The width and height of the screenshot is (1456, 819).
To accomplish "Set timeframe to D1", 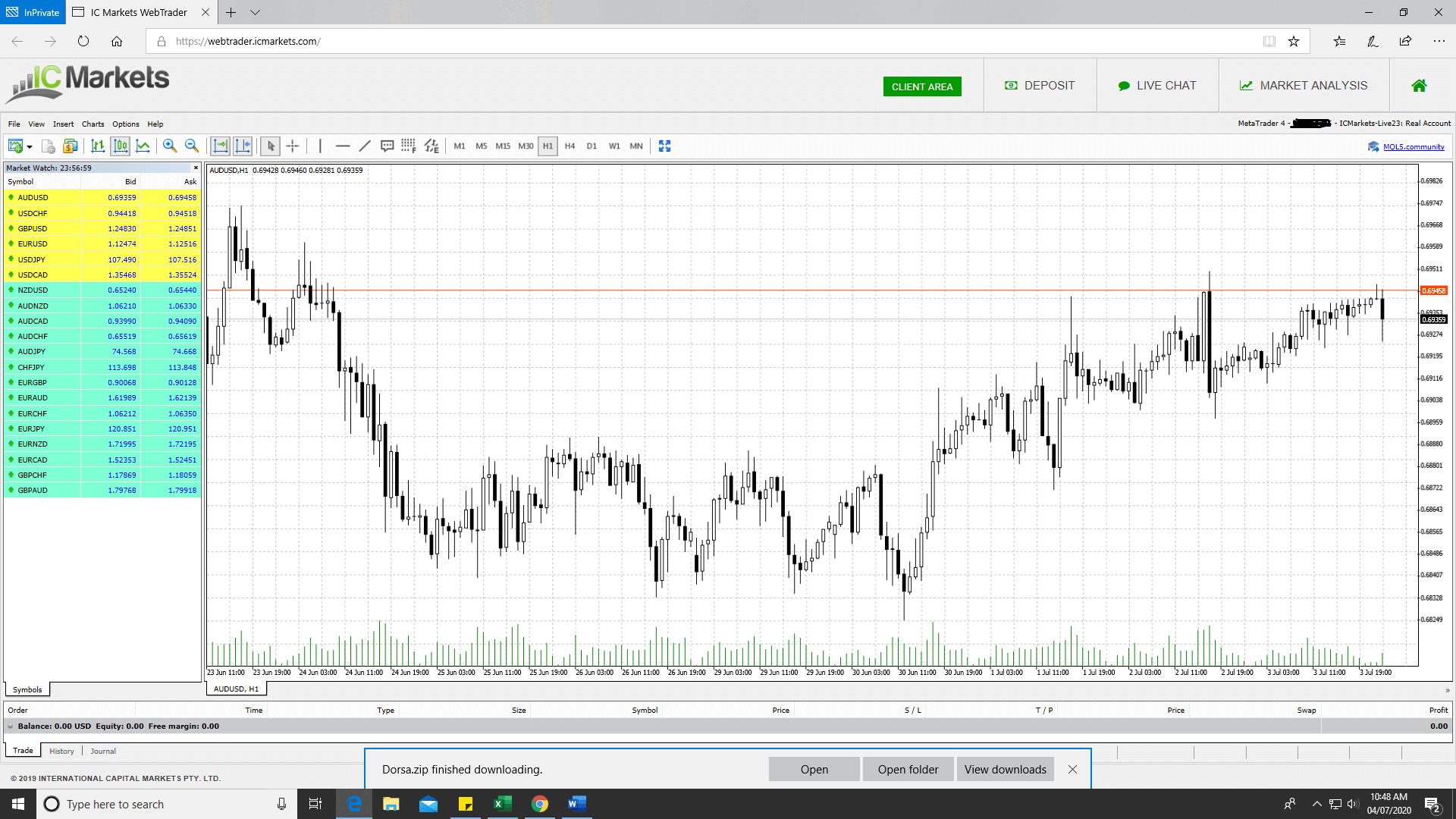I will [x=592, y=146].
